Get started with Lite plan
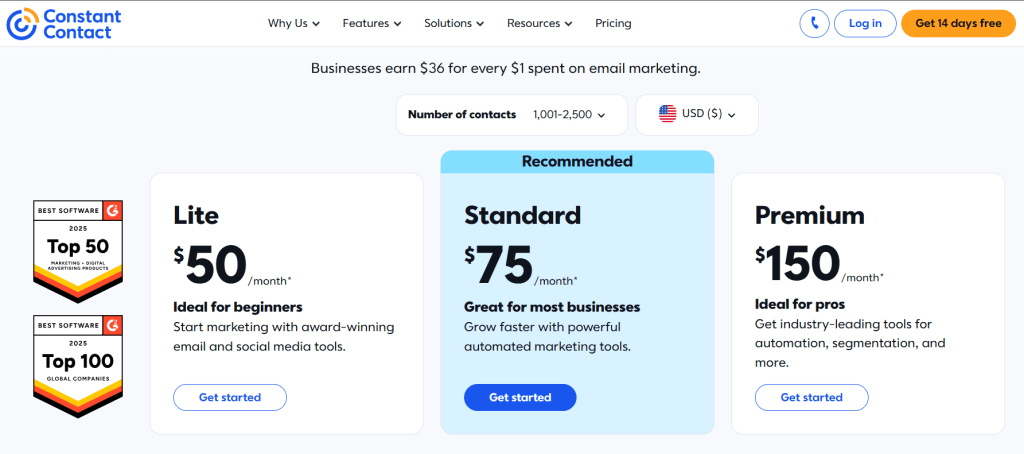 [230, 397]
